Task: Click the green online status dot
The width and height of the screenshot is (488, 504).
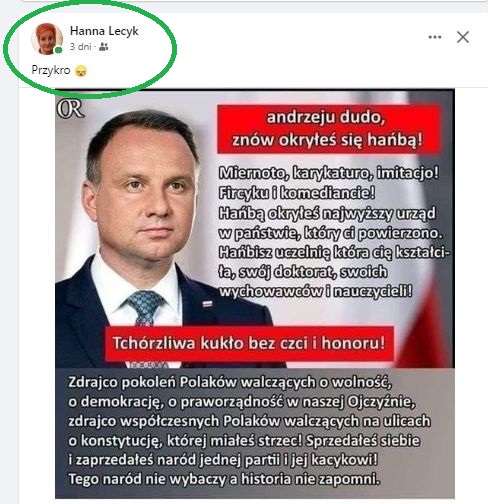Action: click(58, 50)
